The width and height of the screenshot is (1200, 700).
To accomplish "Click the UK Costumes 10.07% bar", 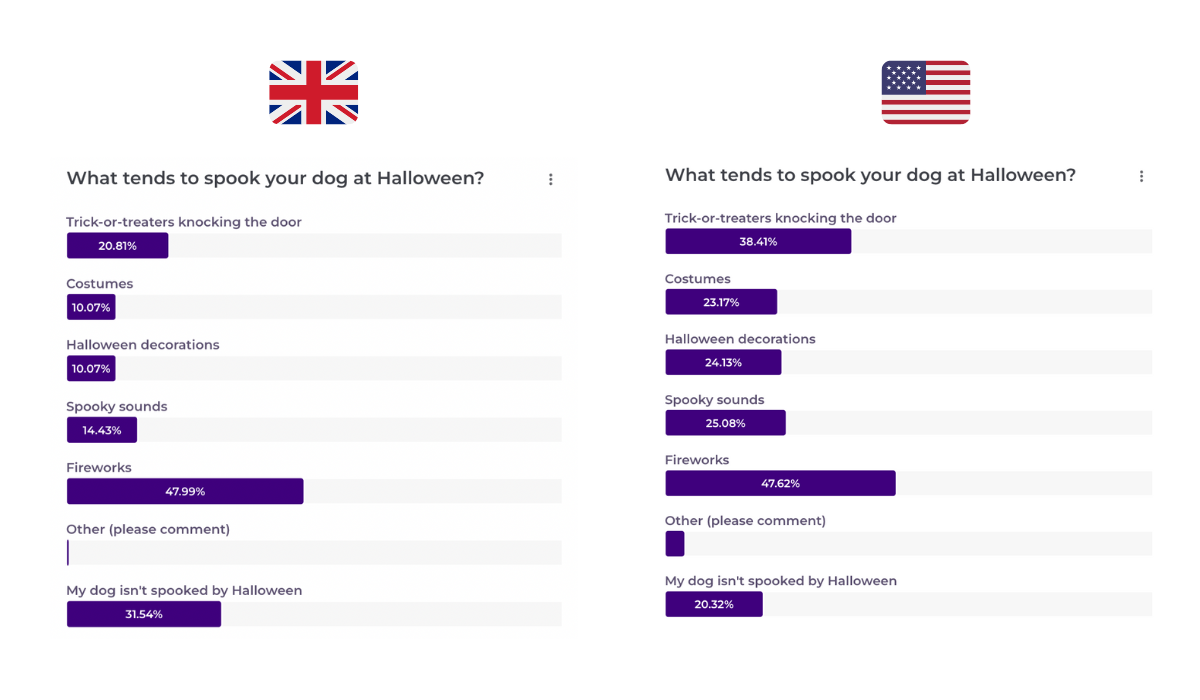I will pos(91,307).
